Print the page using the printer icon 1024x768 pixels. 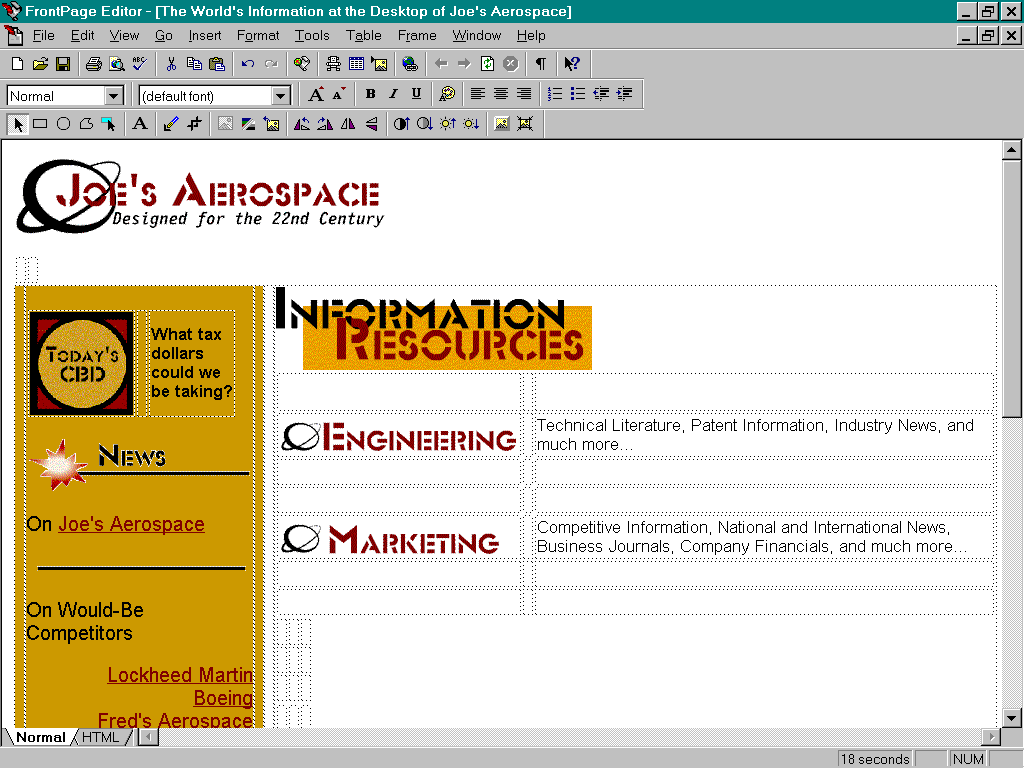tap(94, 63)
